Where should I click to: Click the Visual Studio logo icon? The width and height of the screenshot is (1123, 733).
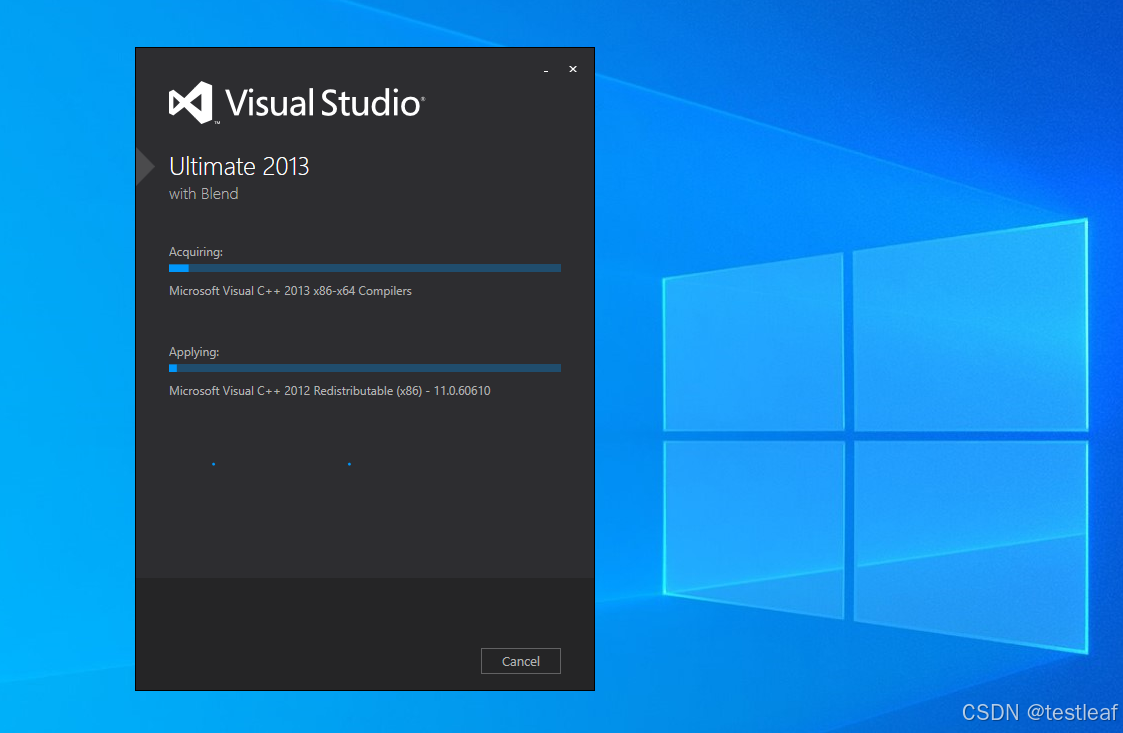190,100
